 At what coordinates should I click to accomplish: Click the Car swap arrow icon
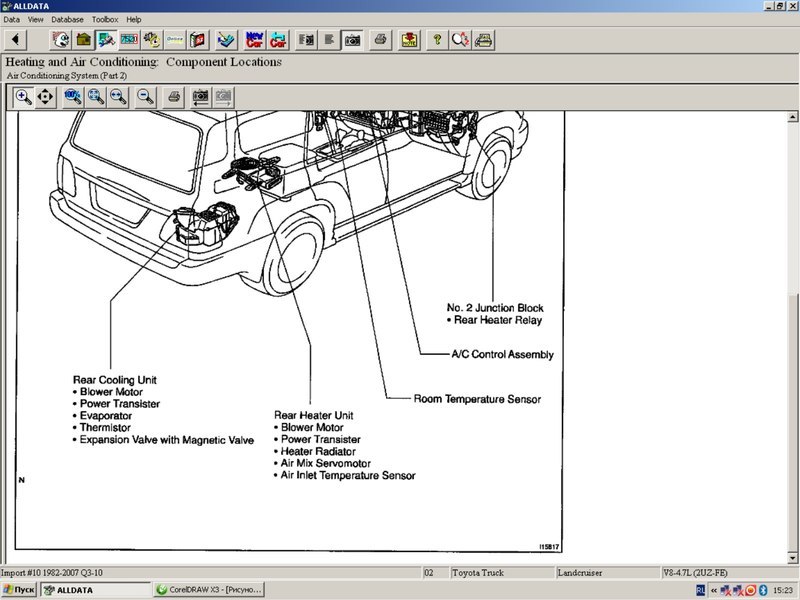(x=278, y=39)
